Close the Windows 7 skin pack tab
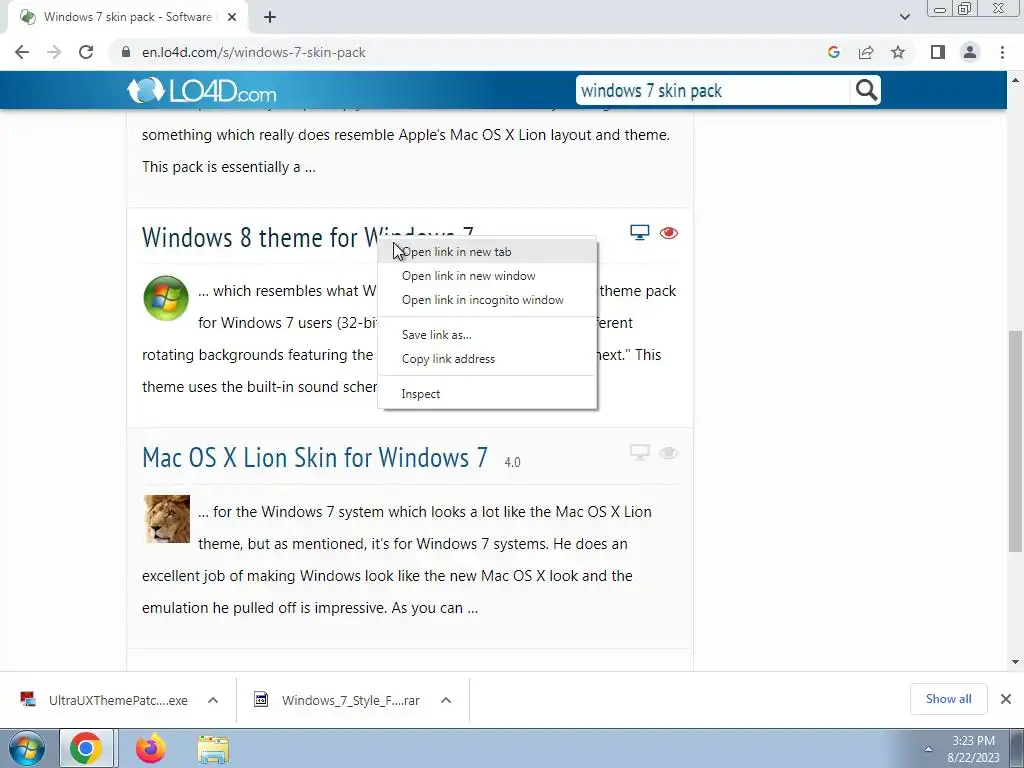1024x768 pixels. pos(232,17)
